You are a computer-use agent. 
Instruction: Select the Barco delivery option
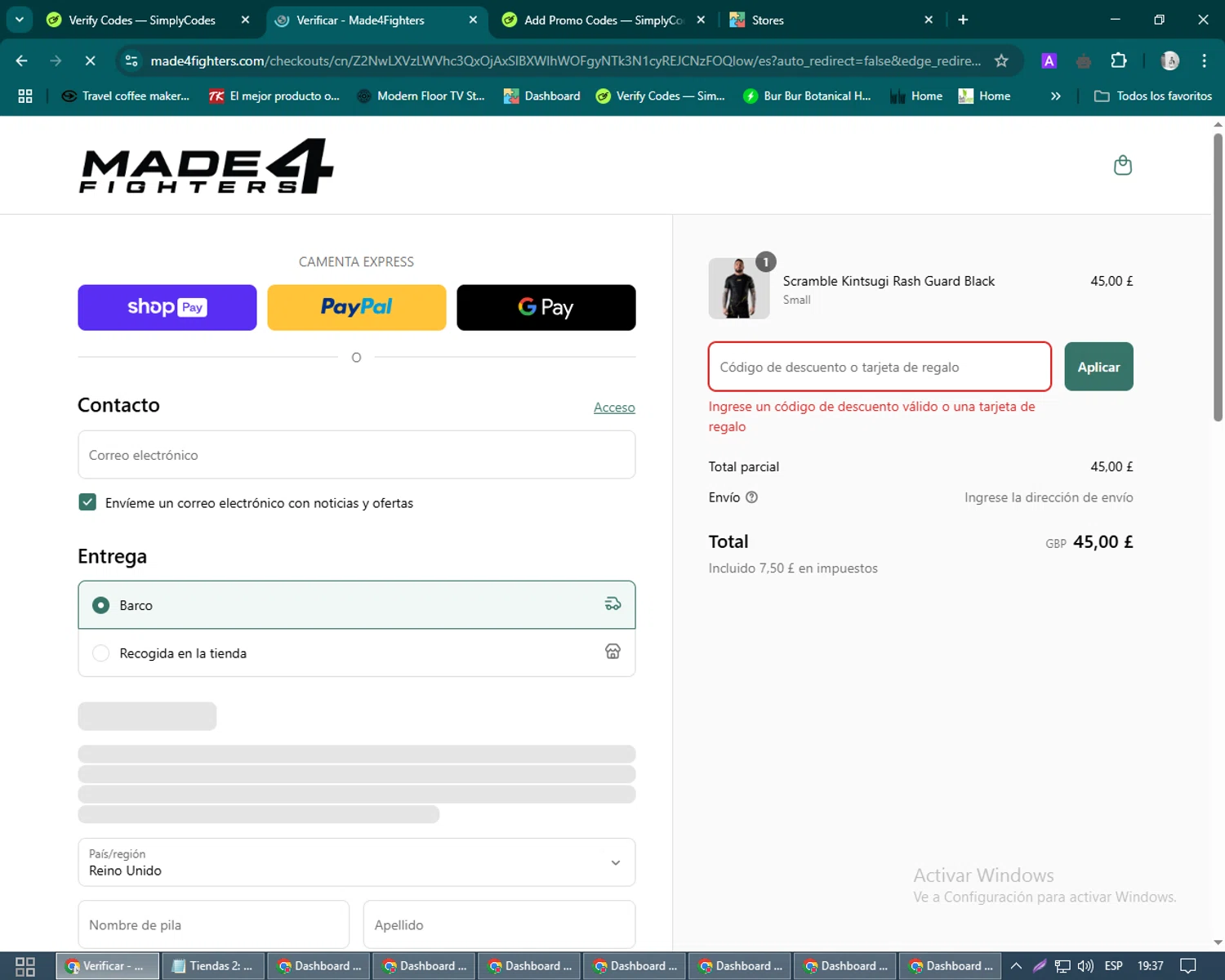coord(357,605)
